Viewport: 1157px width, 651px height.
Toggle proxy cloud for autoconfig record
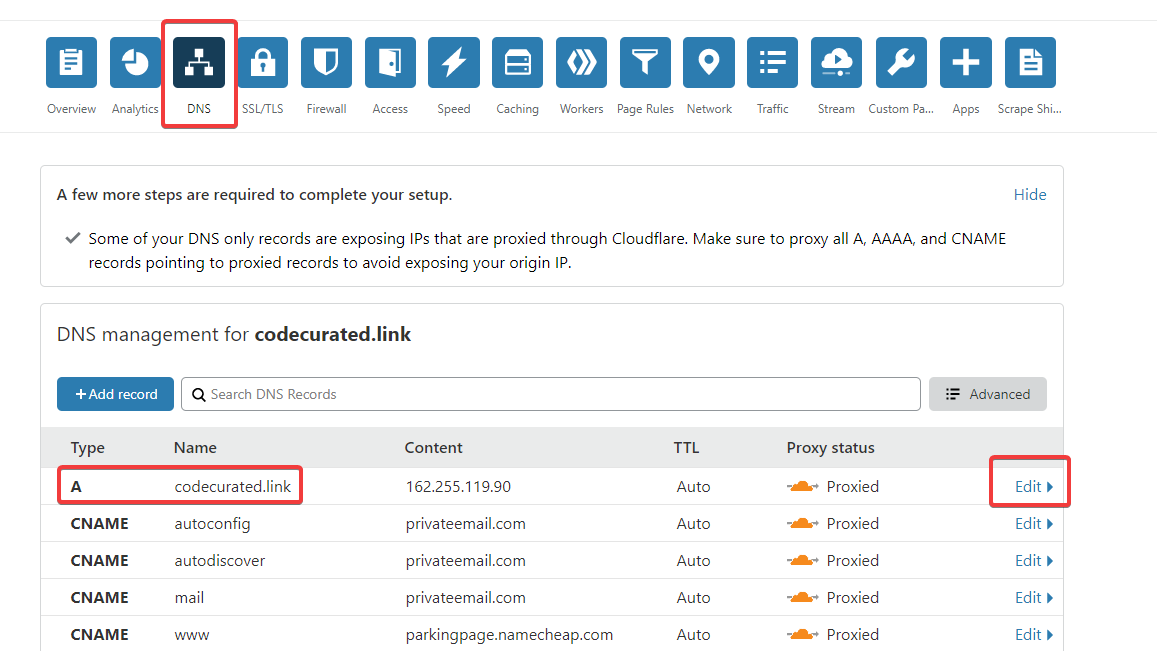point(802,523)
